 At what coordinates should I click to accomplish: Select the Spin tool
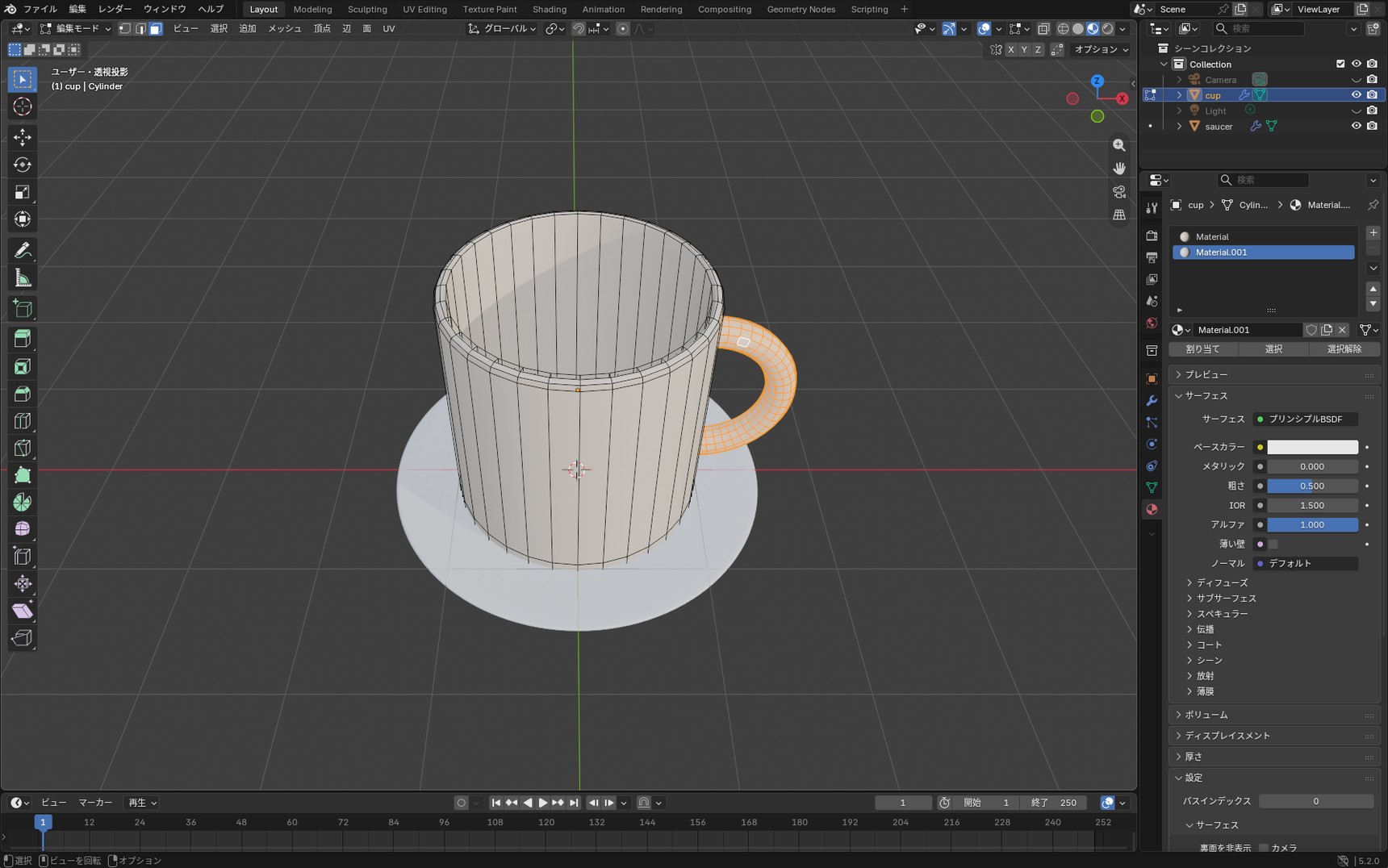(23, 502)
